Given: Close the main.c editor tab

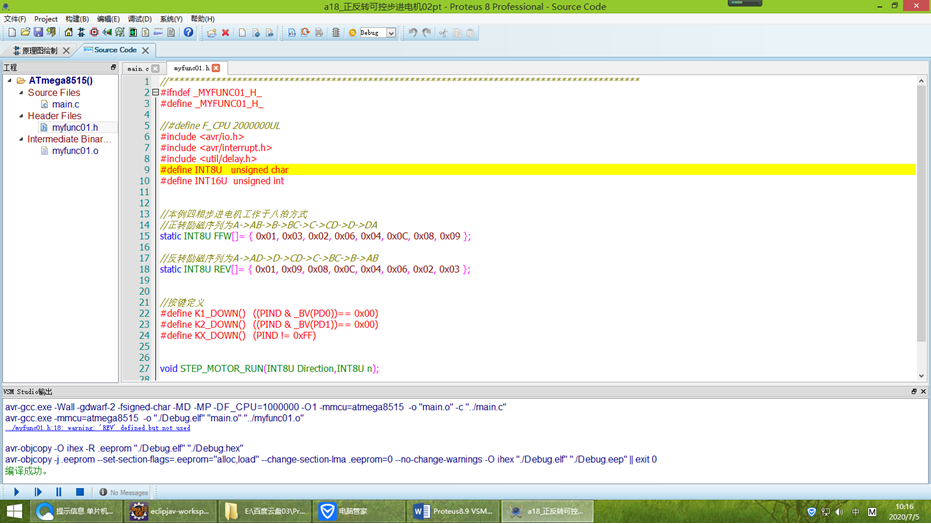Looking at the screenshot, I should click(x=156, y=68).
